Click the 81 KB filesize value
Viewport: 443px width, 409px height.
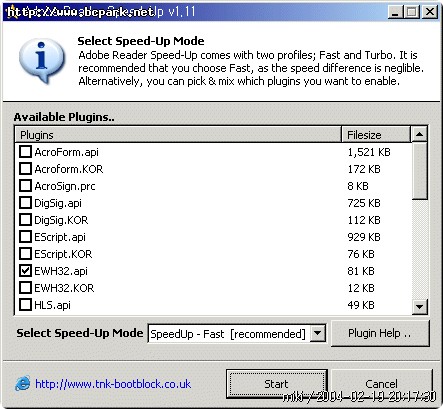pyautogui.click(x=361, y=271)
